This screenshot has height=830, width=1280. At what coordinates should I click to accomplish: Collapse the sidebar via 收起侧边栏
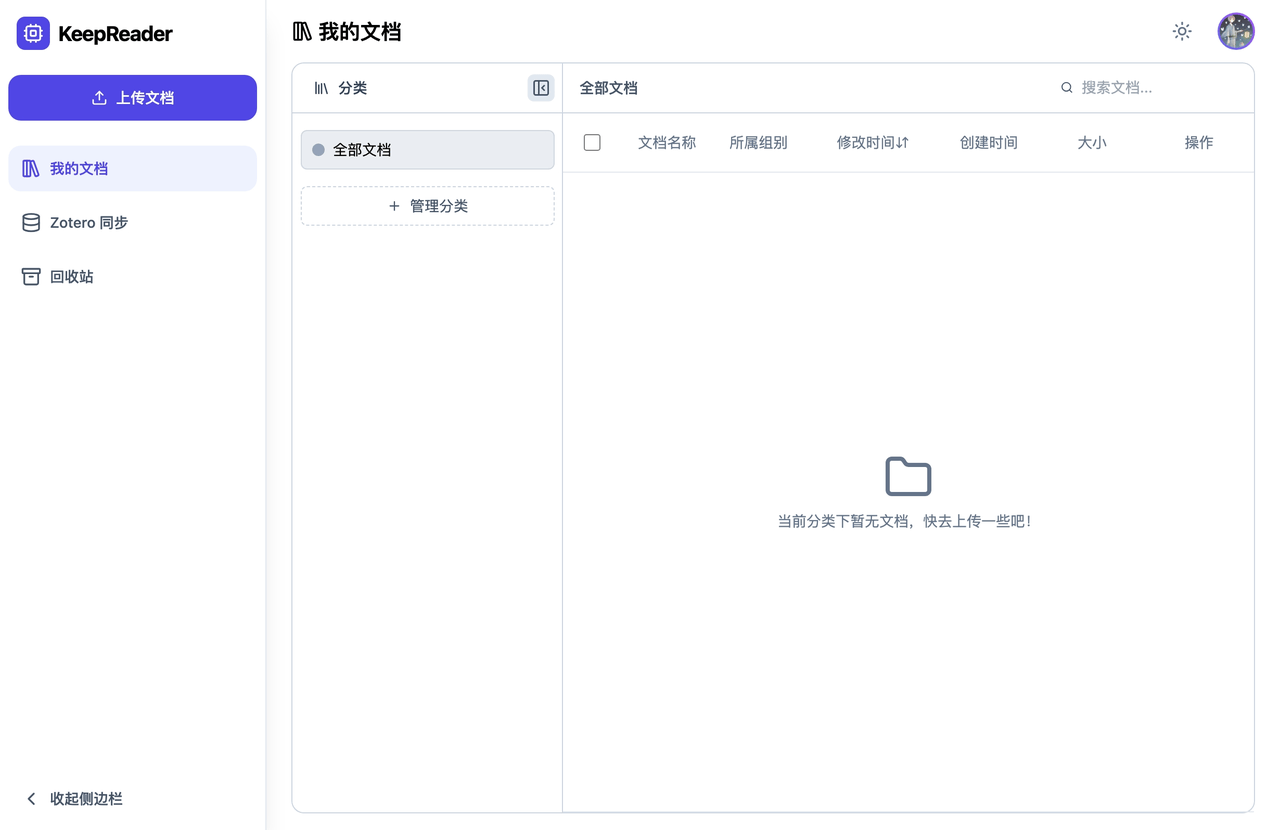[74, 798]
